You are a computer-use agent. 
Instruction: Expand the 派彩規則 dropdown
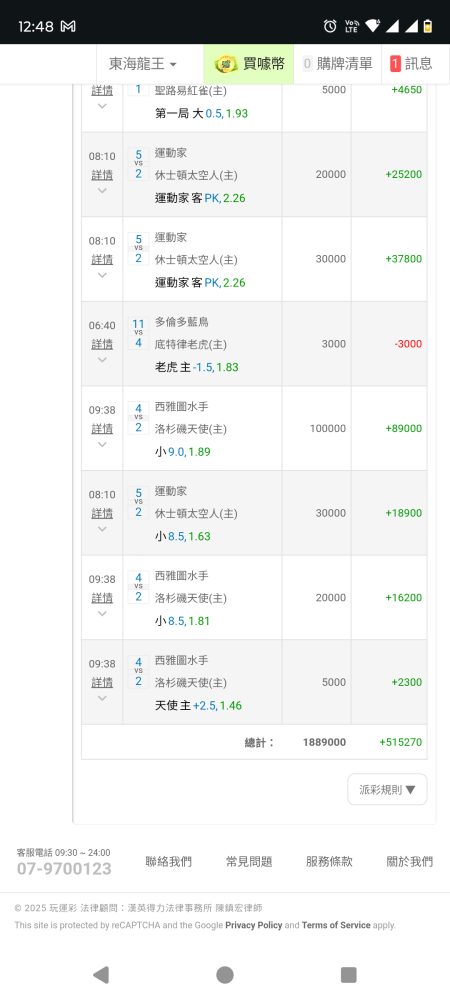388,790
